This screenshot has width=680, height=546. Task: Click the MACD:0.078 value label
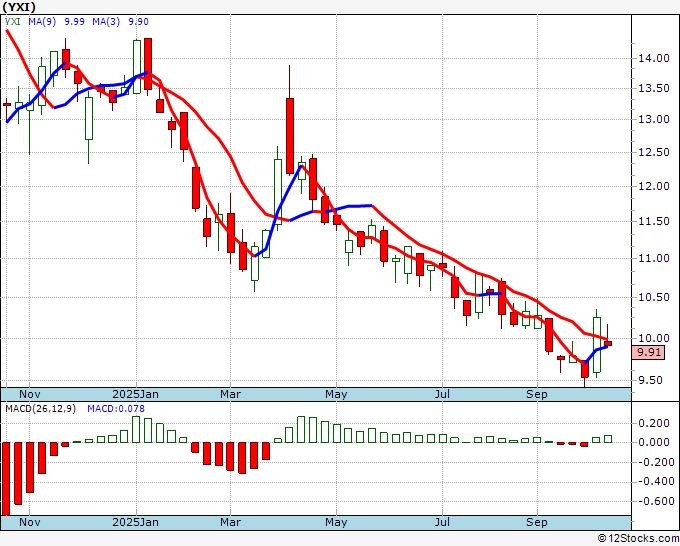pyautogui.click(x=116, y=409)
